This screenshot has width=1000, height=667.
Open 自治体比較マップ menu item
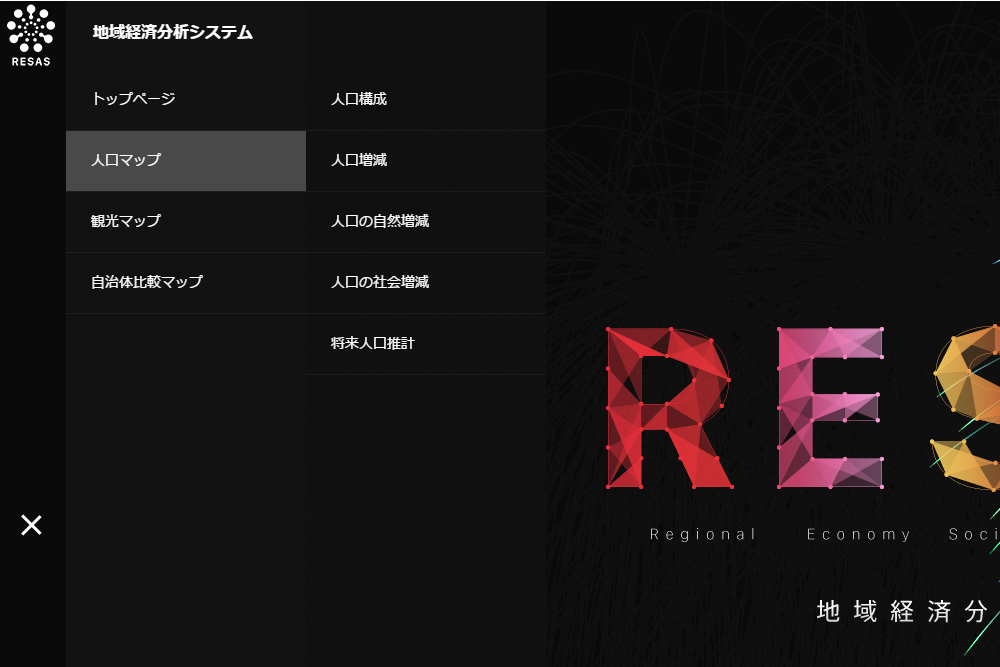point(186,282)
